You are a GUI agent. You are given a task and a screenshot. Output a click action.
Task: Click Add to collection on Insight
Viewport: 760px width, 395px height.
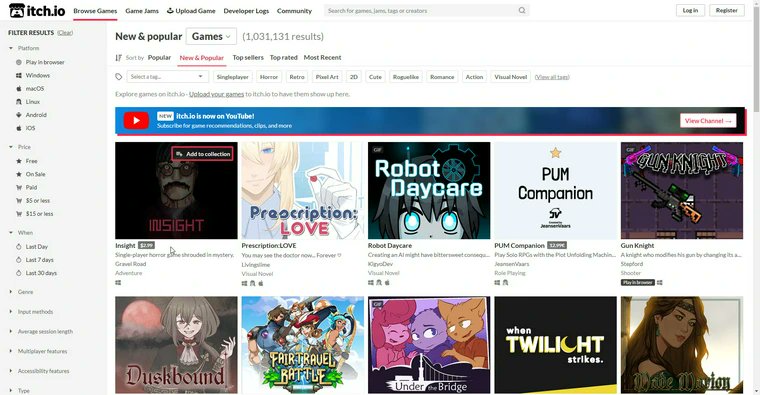(203, 154)
